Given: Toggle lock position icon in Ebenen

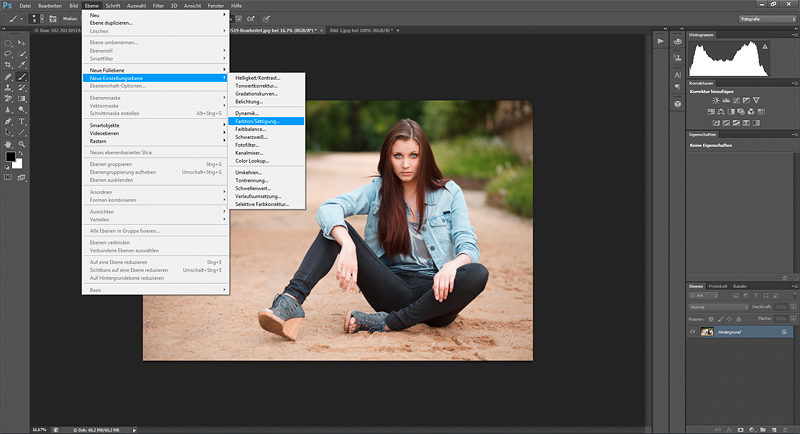Looking at the screenshot, I should coord(730,319).
